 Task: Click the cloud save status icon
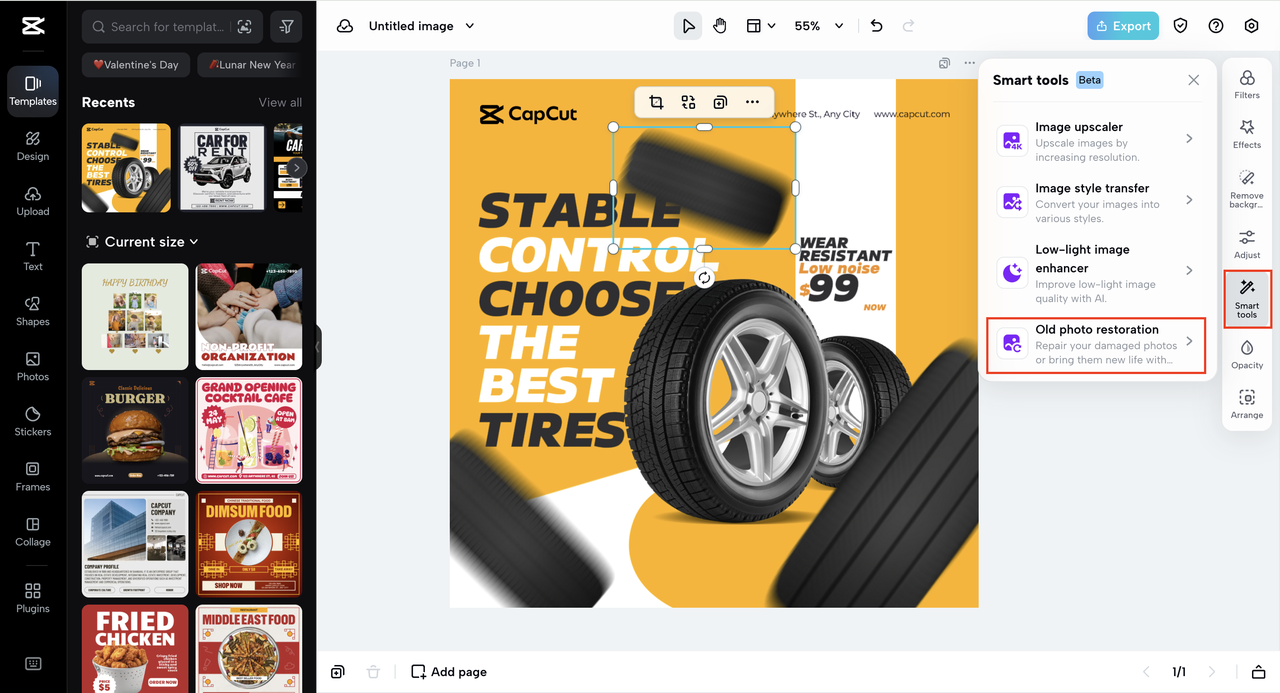tap(345, 26)
